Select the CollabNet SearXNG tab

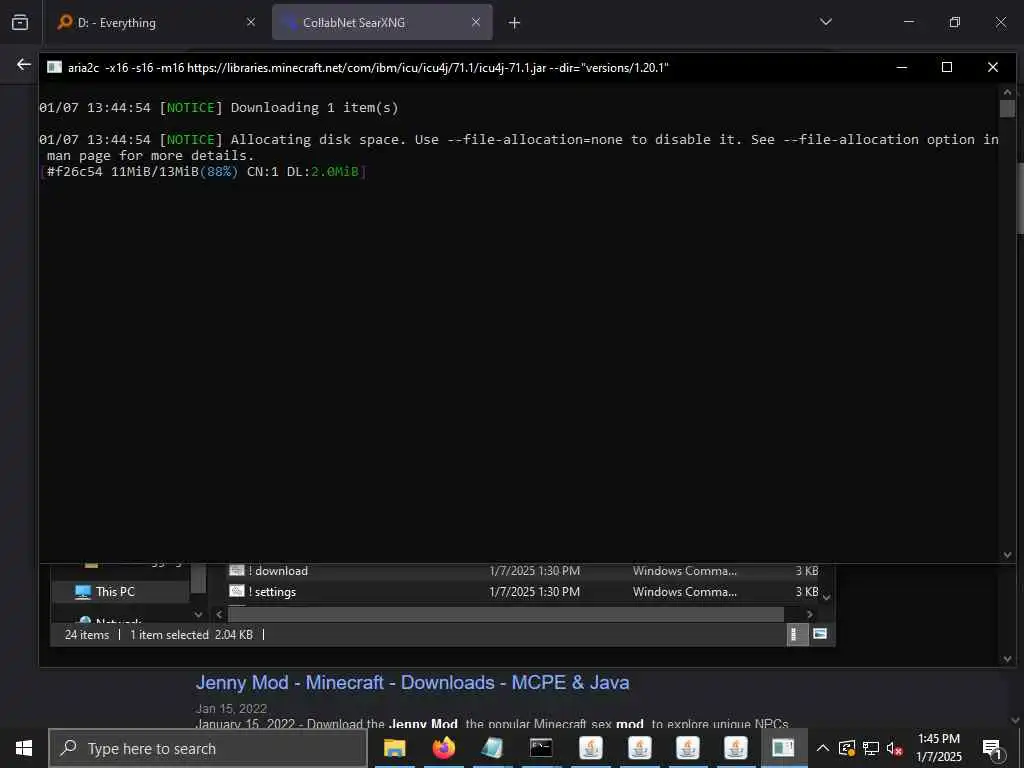coord(382,22)
